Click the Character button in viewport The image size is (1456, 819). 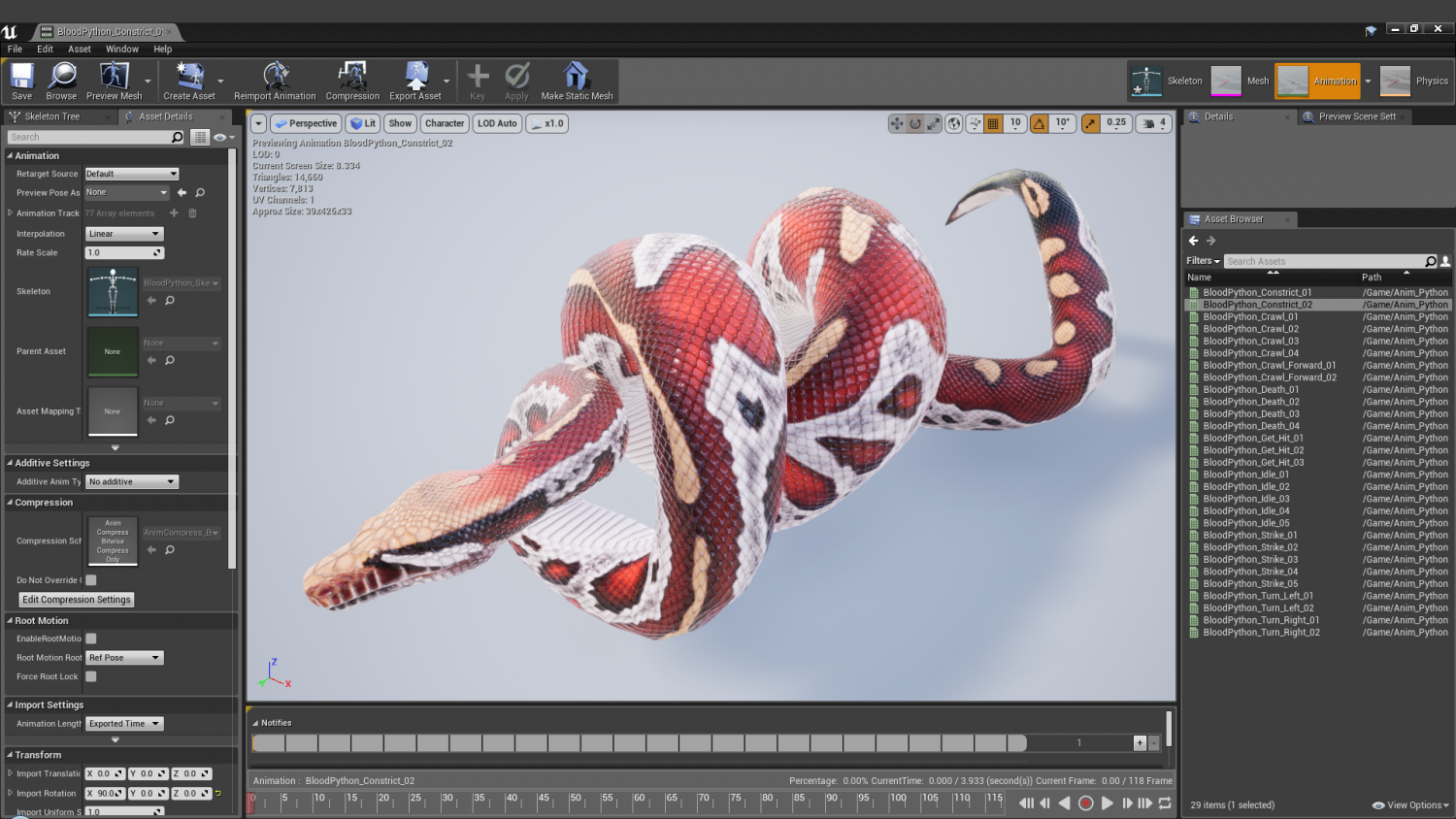click(445, 123)
